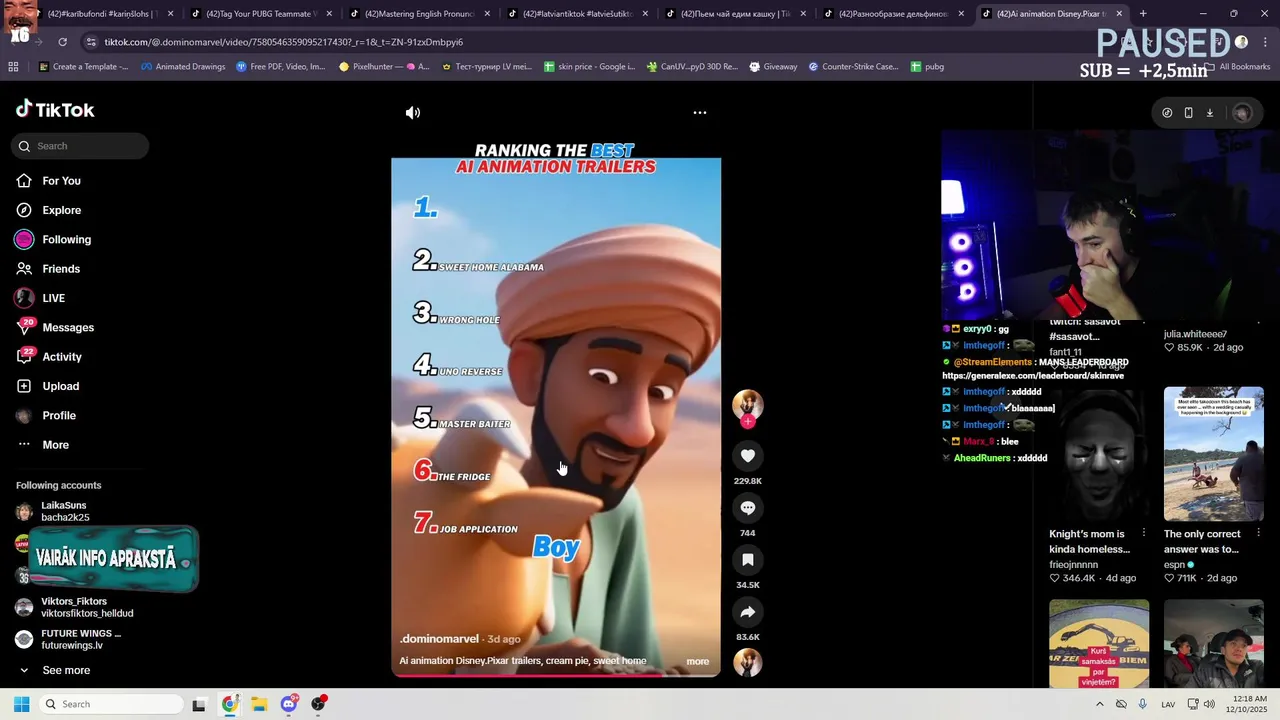Open The only correct answer video thumbnail

click(1214, 454)
